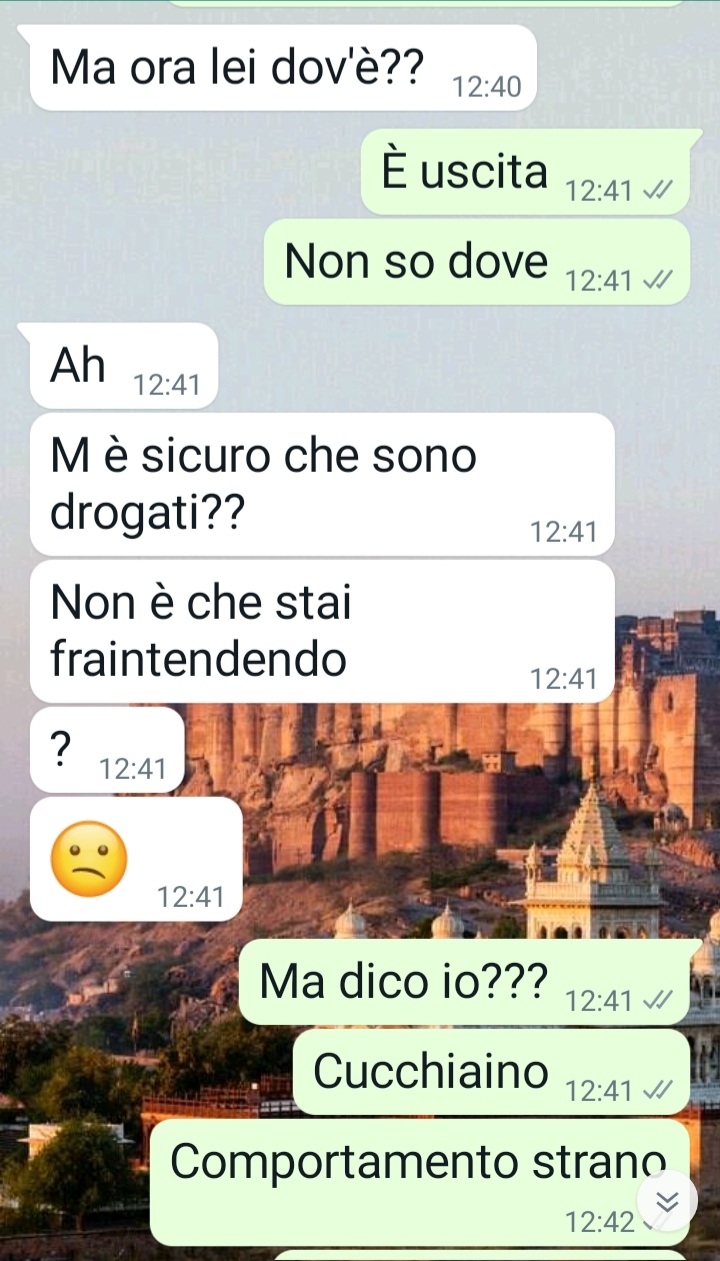Tap the confused face emoji message
This screenshot has width=720, height=1261.
coord(137,859)
